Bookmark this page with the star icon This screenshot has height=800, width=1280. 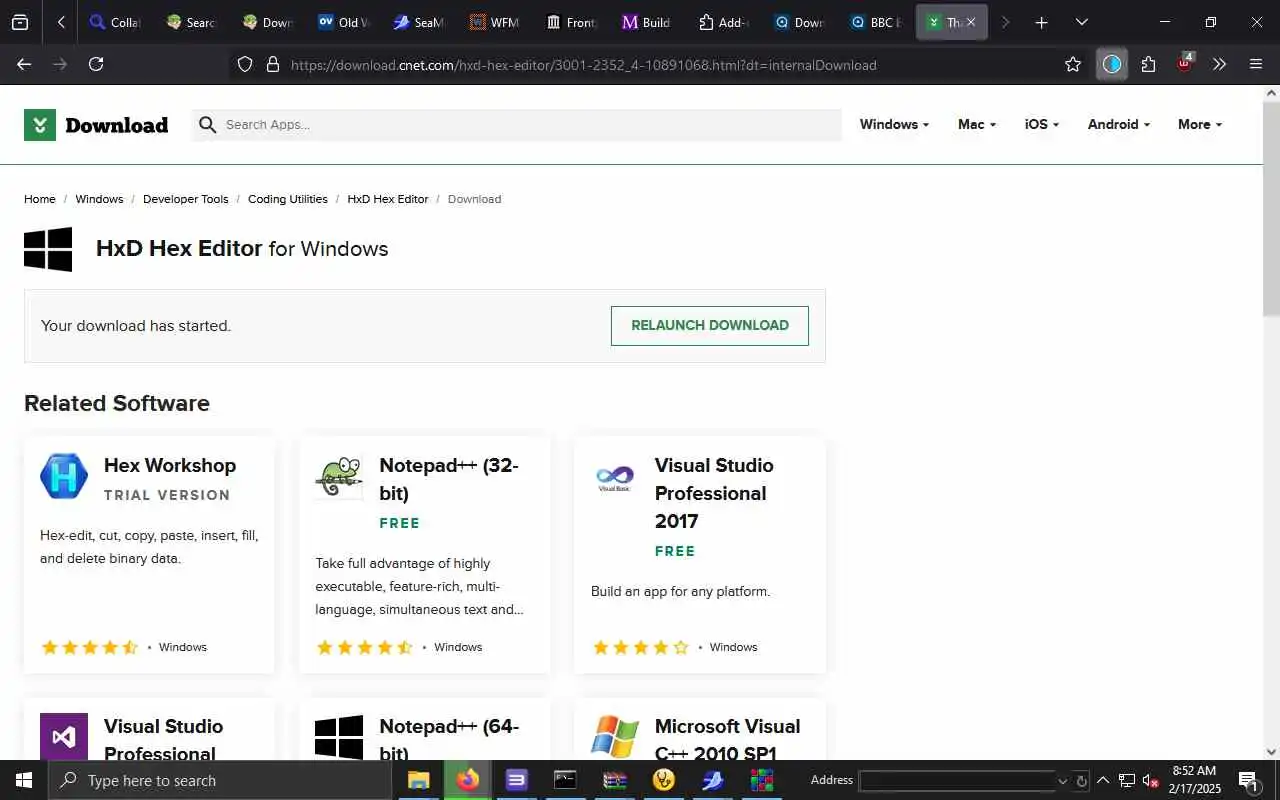tap(1073, 64)
